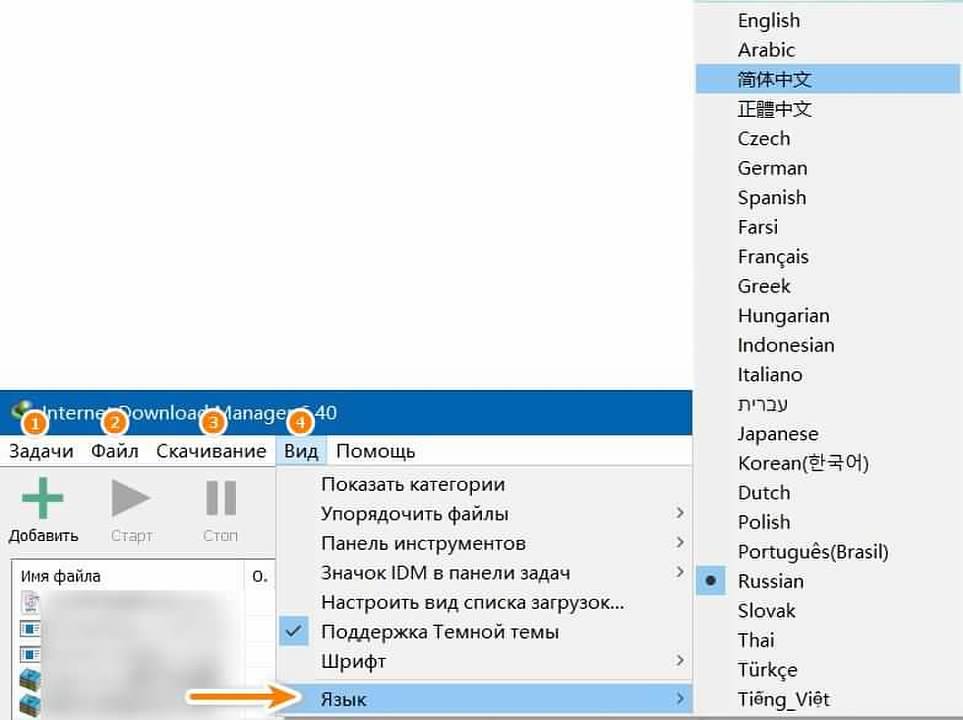Select 正體中文 language option
The height and width of the screenshot is (720, 963).
coord(828,109)
